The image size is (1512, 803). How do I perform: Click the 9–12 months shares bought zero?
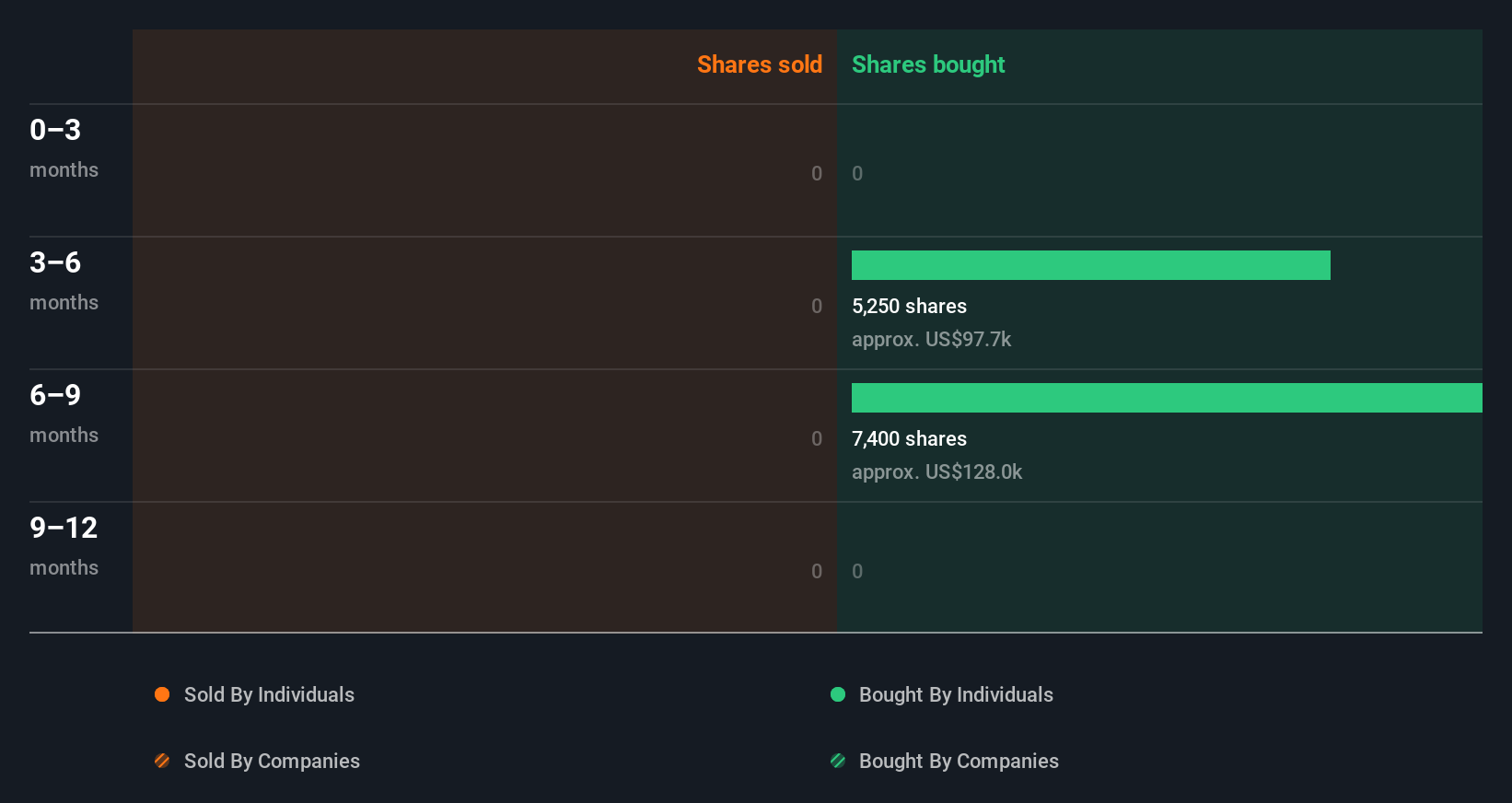point(857,571)
